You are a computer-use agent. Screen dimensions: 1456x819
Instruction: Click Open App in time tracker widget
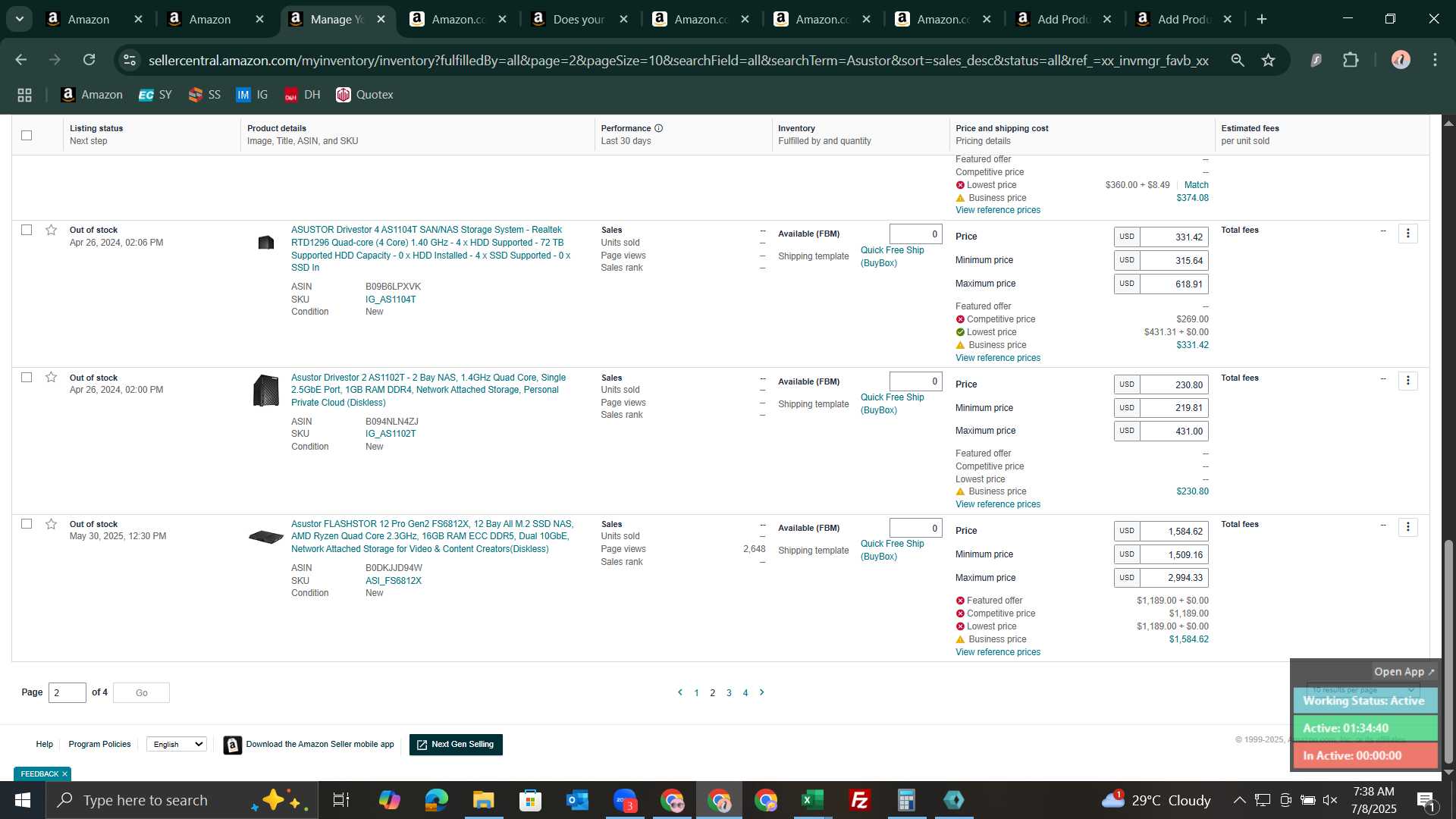[x=1404, y=672]
